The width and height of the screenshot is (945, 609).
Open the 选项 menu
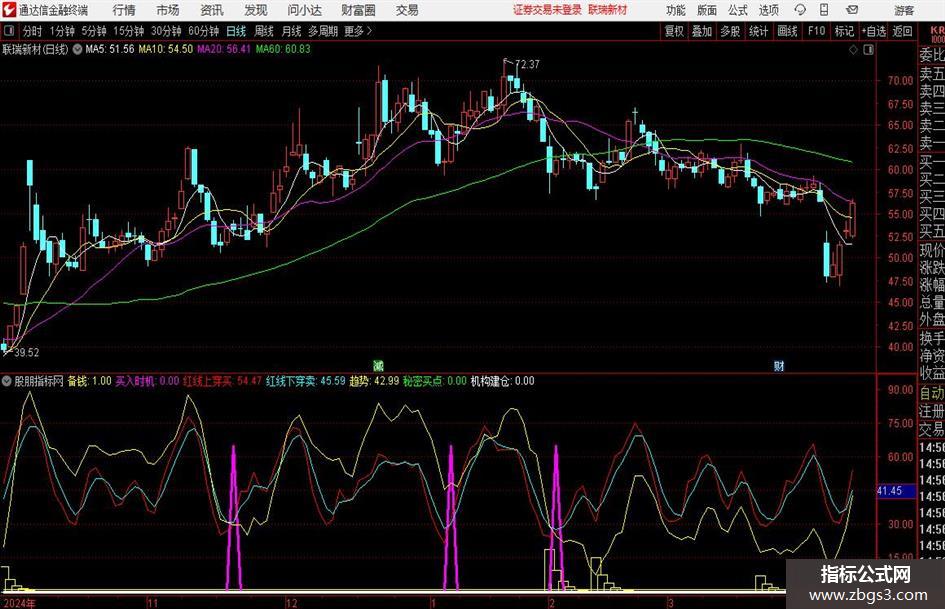768,10
